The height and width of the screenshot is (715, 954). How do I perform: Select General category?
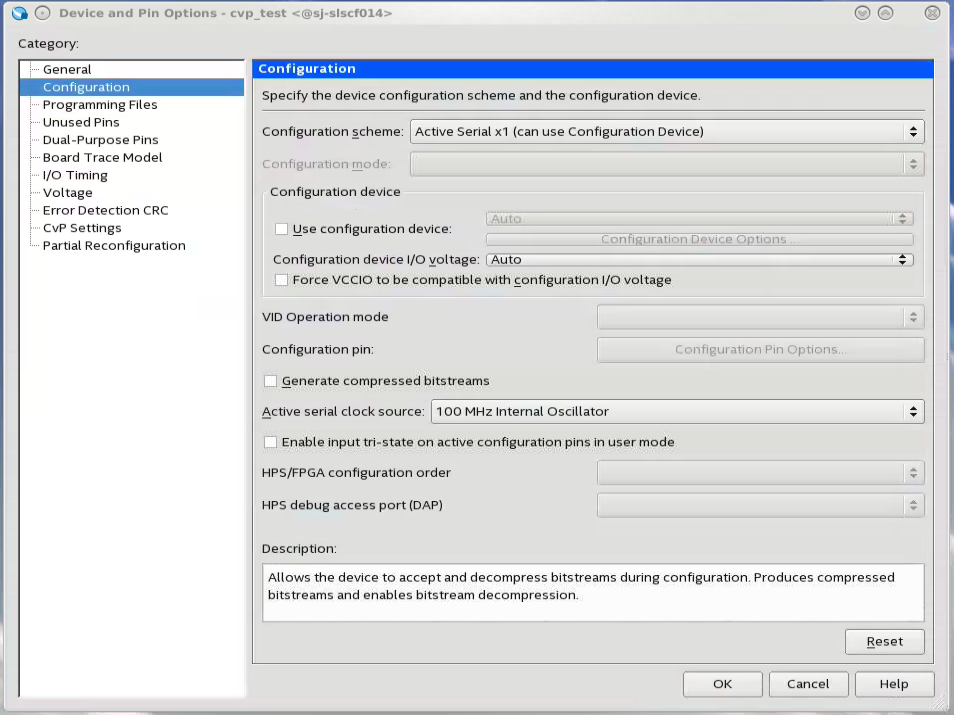point(67,70)
